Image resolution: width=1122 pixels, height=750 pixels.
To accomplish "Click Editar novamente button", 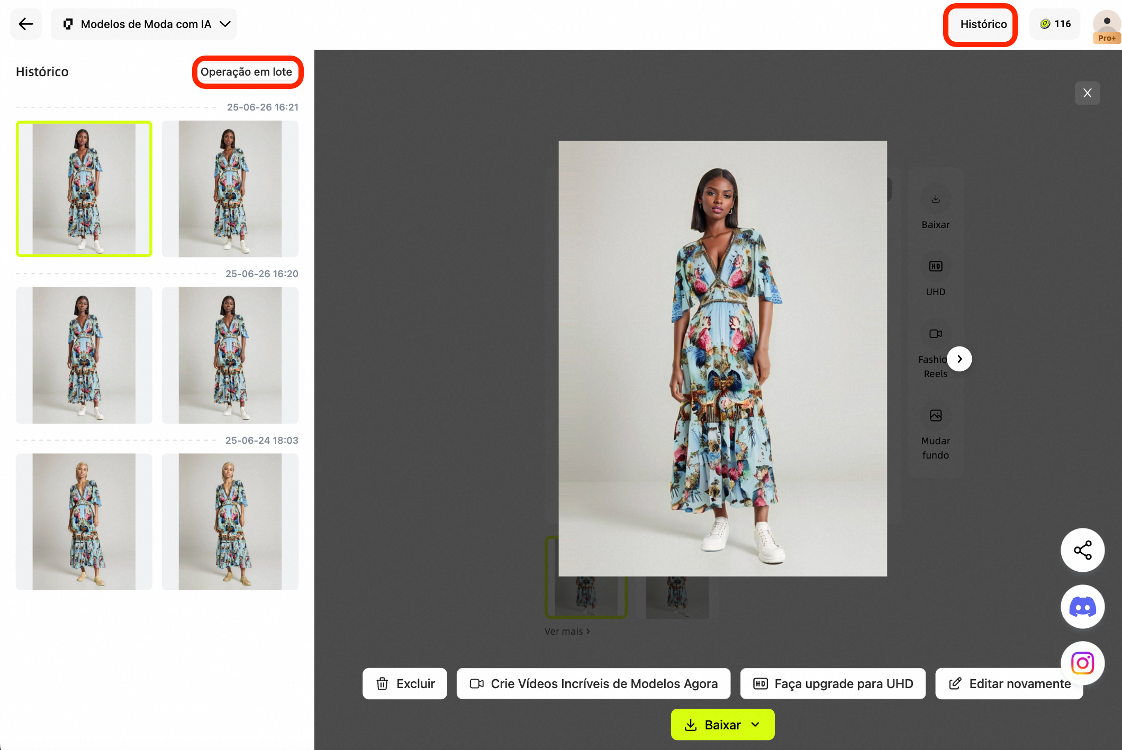I will click(1009, 684).
